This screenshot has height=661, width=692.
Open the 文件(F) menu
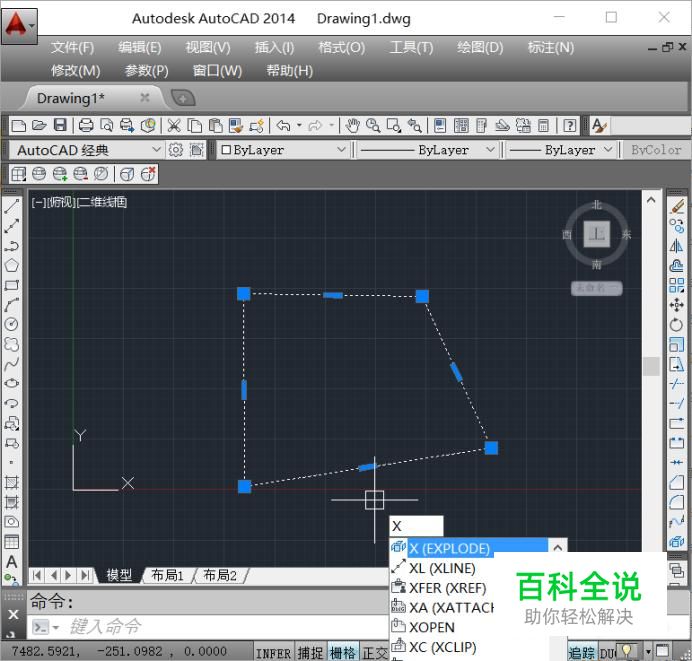(72, 47)
